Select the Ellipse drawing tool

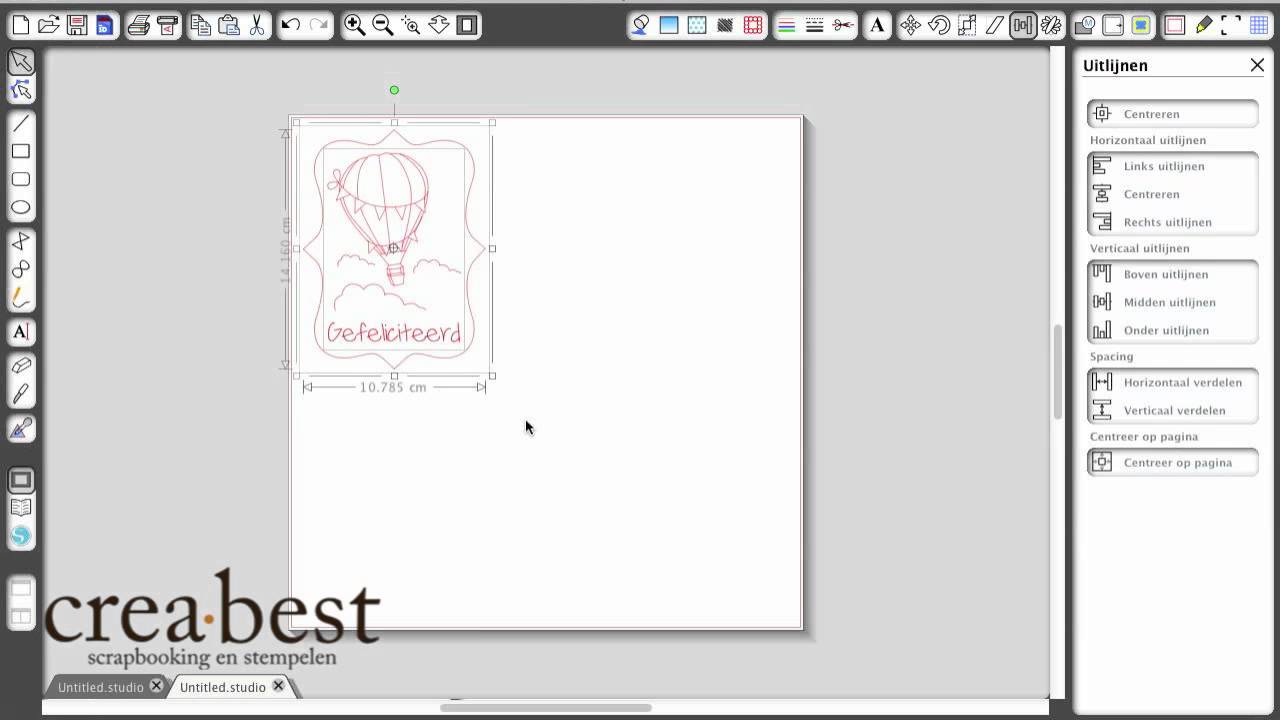coord(21,208)
